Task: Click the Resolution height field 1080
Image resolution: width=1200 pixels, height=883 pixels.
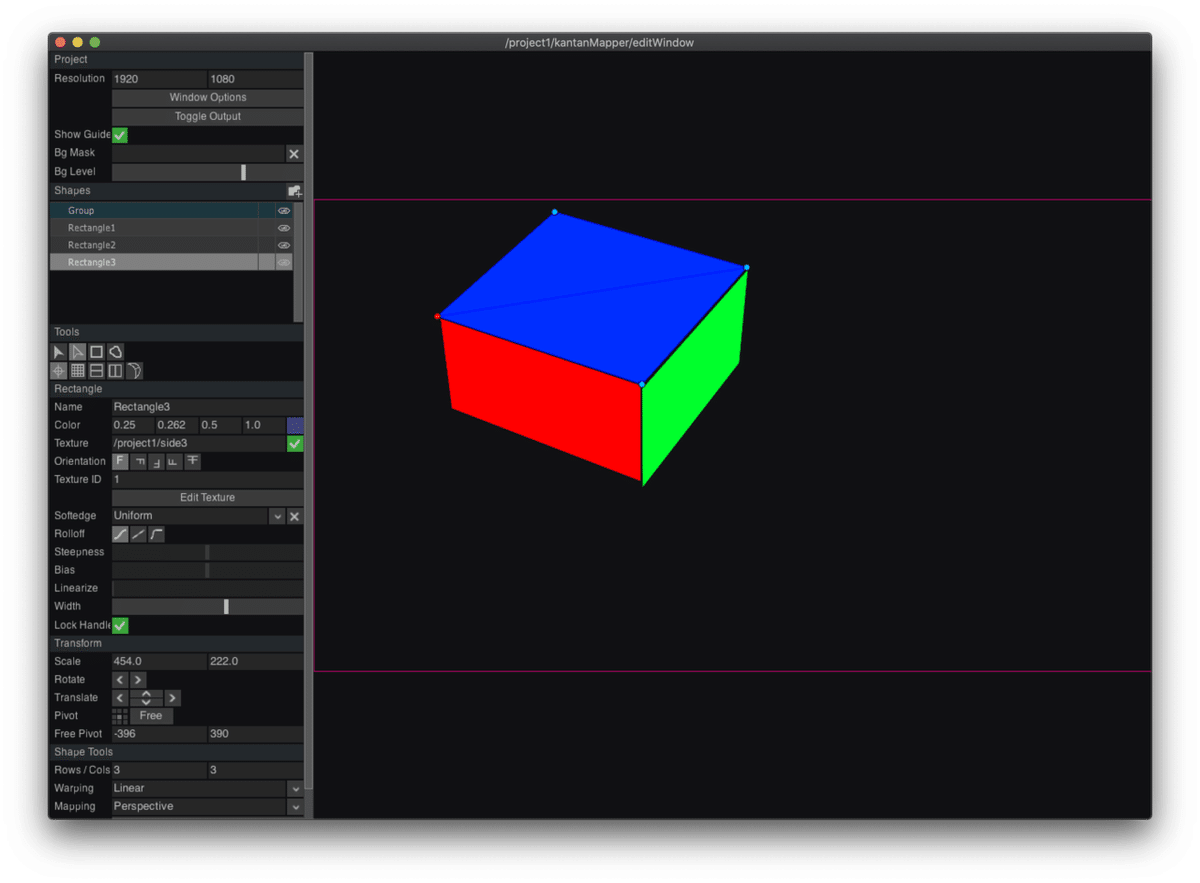Action: [x=255, y=79]
